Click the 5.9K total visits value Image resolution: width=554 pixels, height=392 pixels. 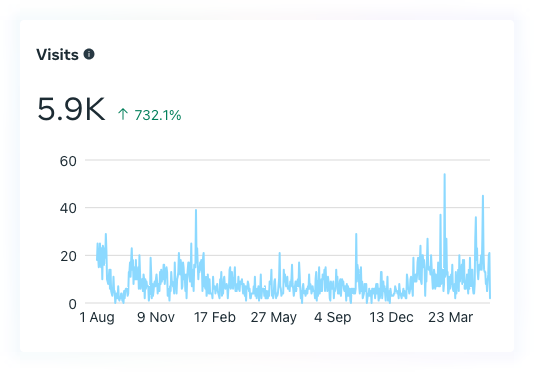point(71,109)
